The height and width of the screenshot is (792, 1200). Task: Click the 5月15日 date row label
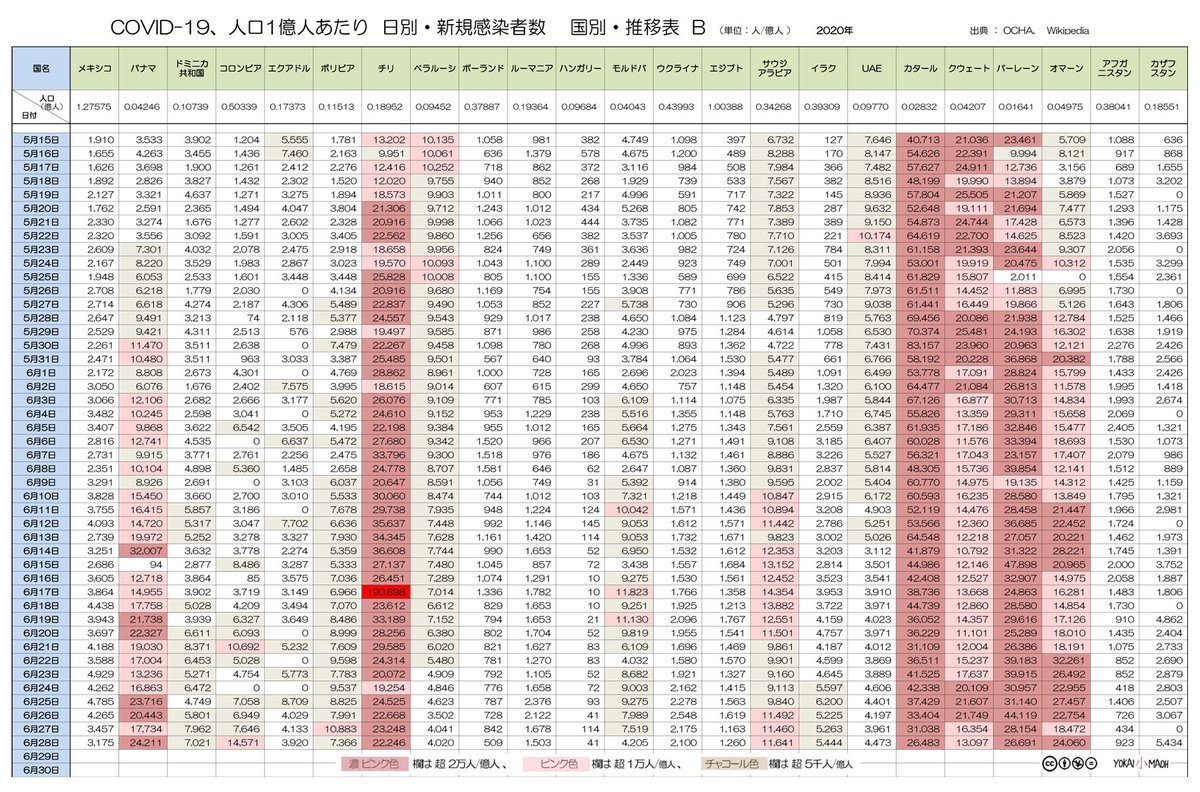tap(43, 139)
